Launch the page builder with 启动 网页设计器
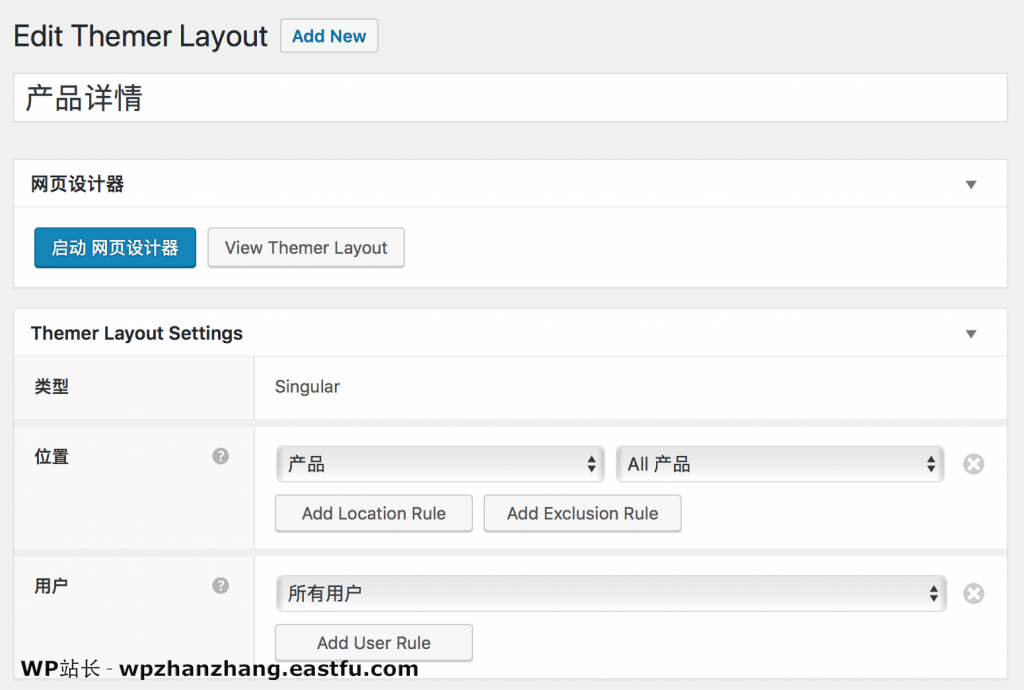 pyautogui.click(x=115, y=248)
